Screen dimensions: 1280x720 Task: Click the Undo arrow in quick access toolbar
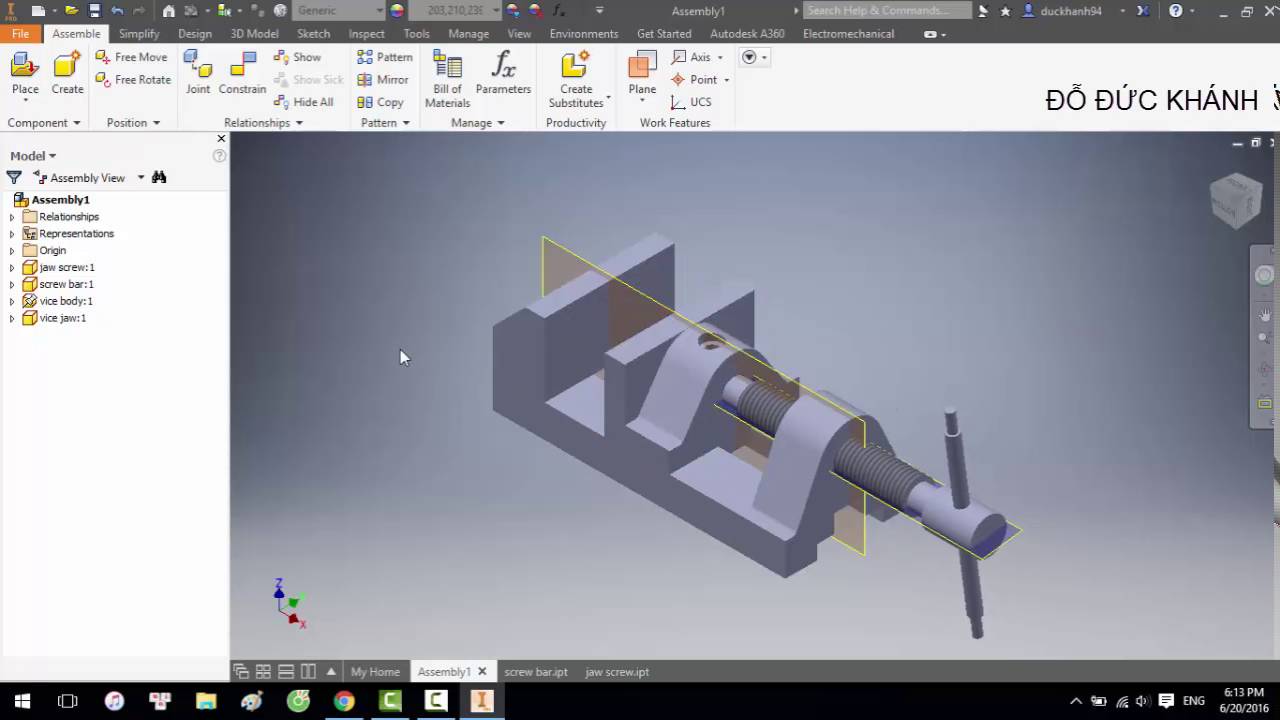118,11
